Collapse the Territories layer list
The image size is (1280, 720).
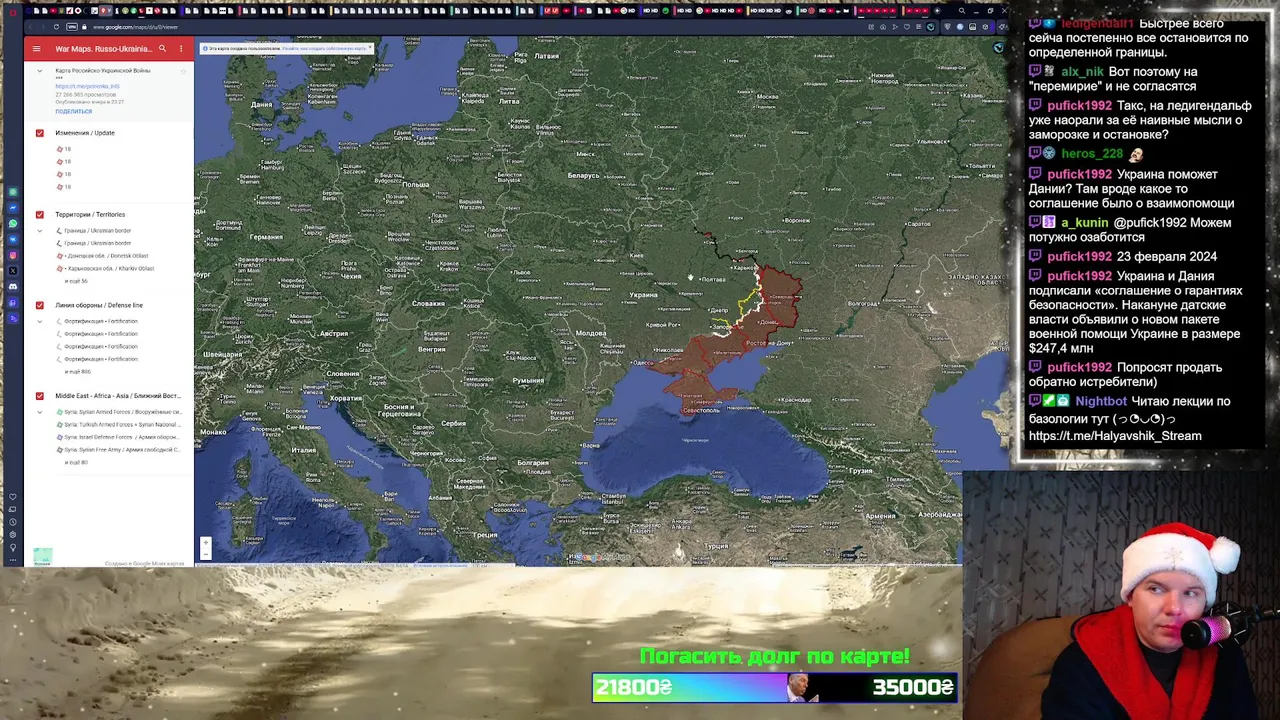click(40, 231)
